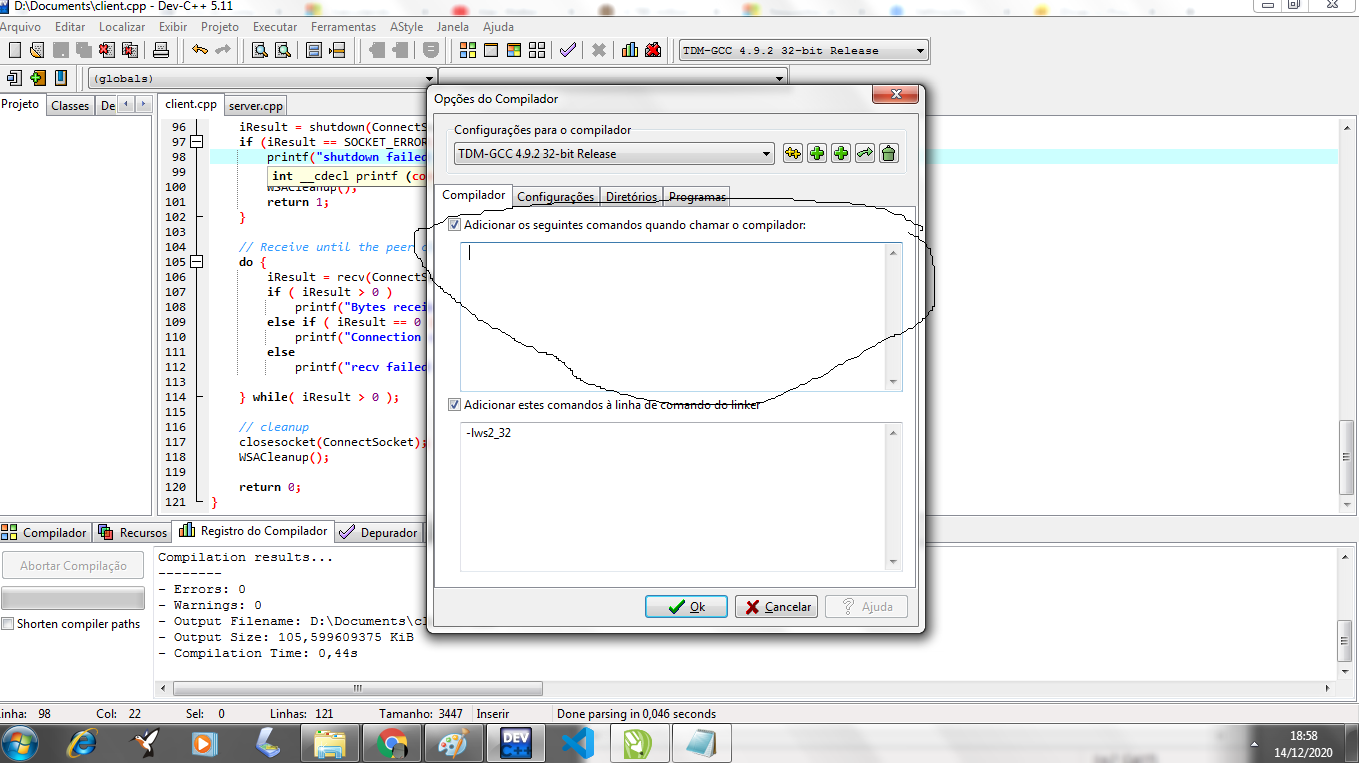
Task: Click the dialog's Ajuda button
Action: coord(867,607)
